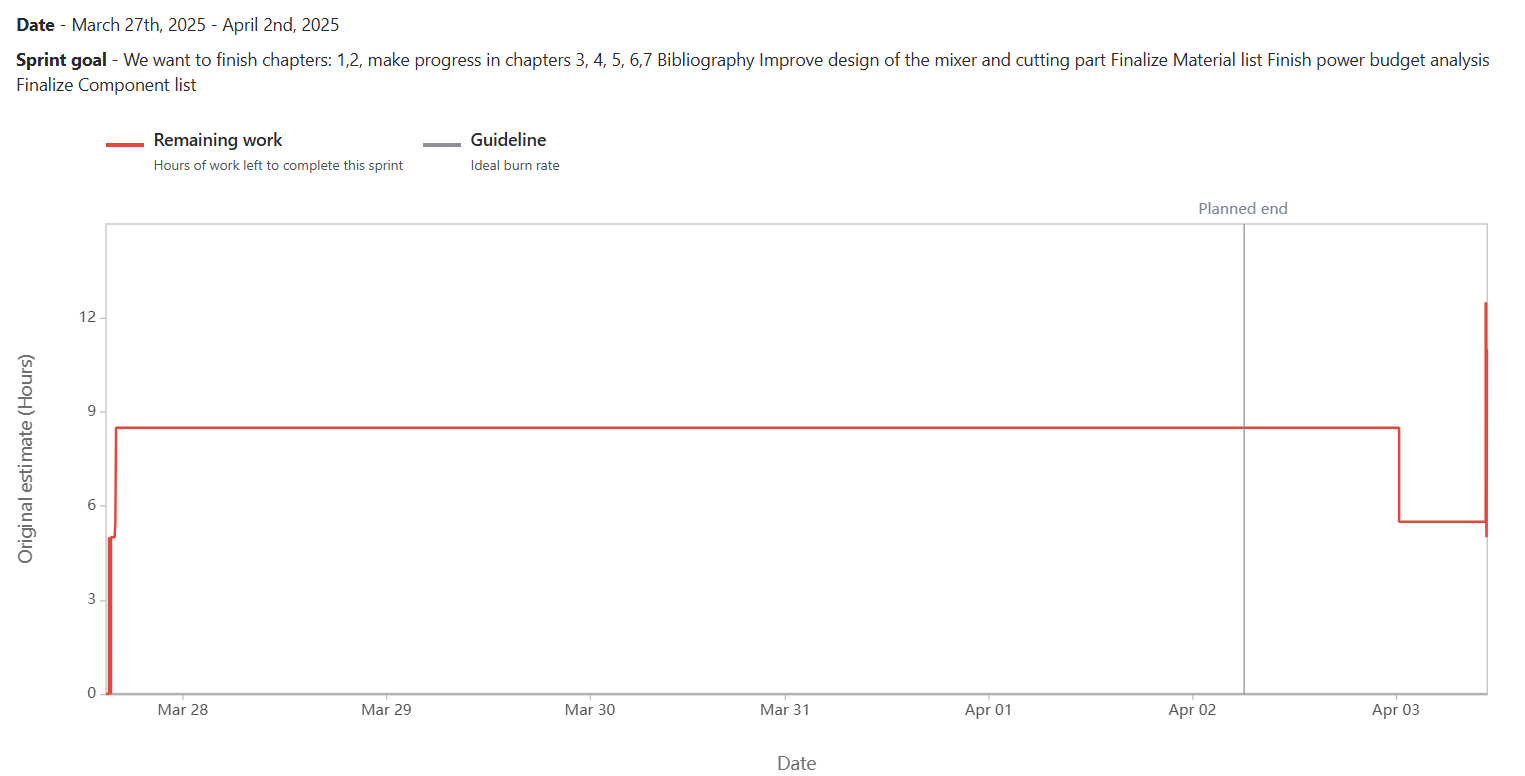Click 'Ideal burn rate' legend description
This screenshot has height=776, width=1525.
[515, 166]
